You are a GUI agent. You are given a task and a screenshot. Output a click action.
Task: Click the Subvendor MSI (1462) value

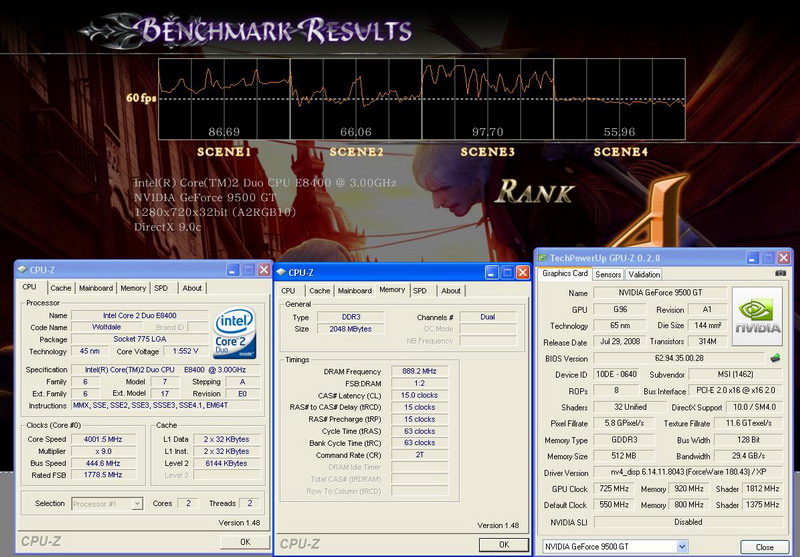coord(735,374)
